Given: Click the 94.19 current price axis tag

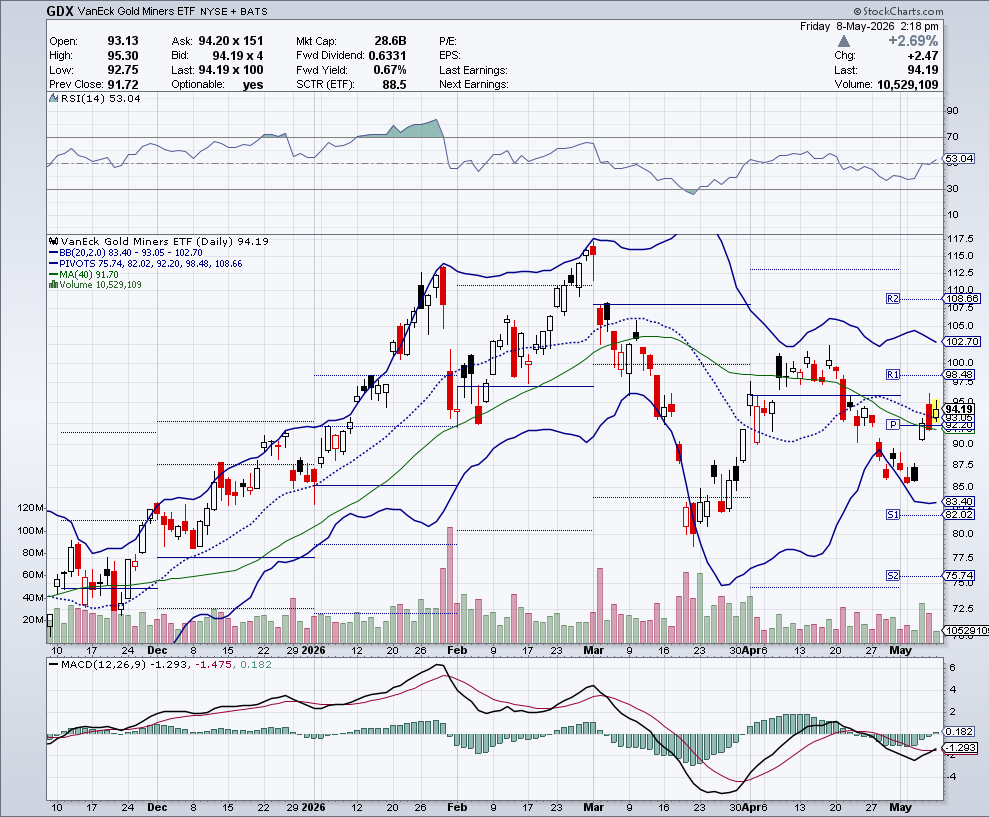Looking at the screenshot, I should (959, 409).
